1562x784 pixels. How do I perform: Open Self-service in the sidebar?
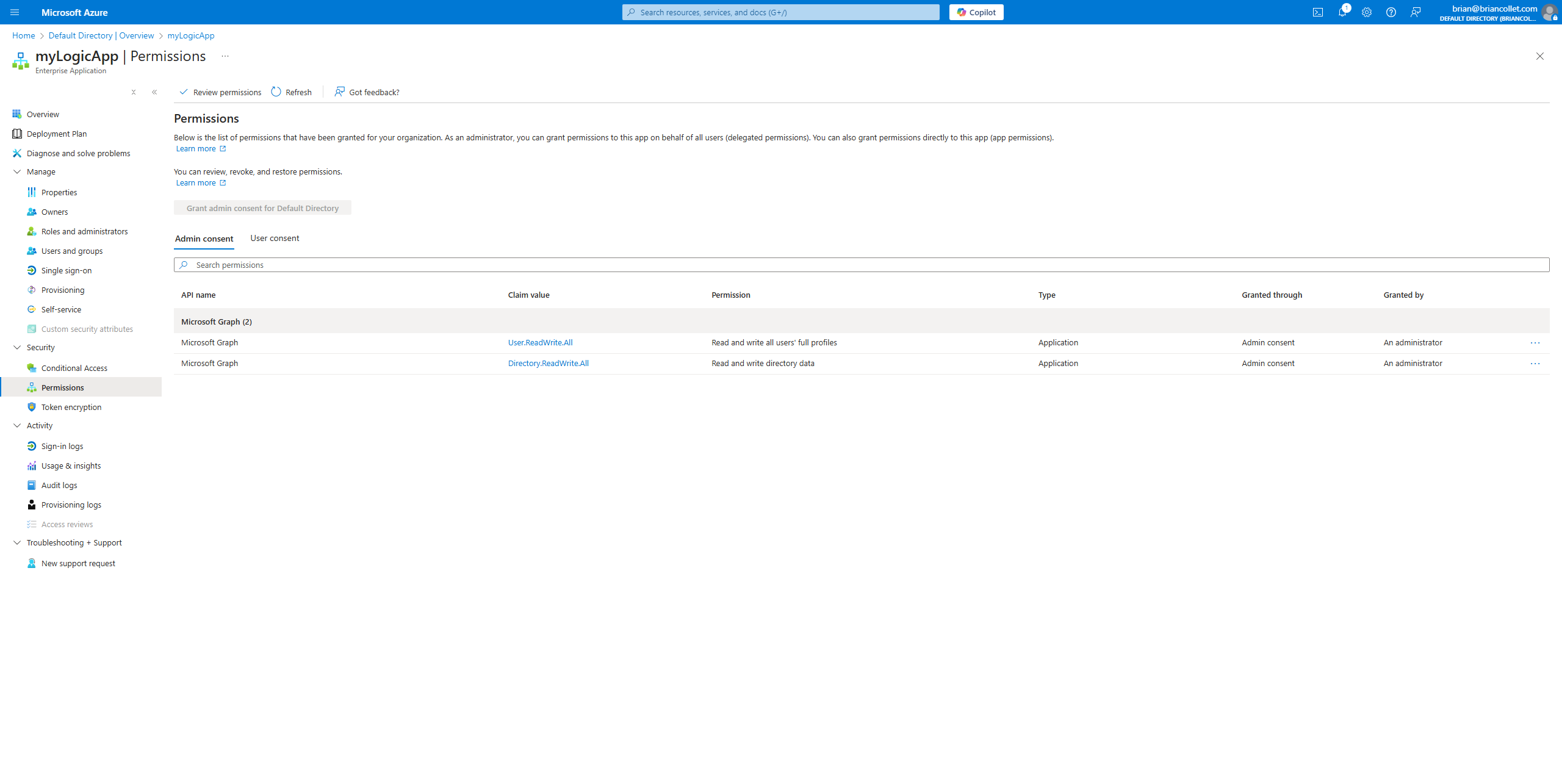(x=61, y=309)
